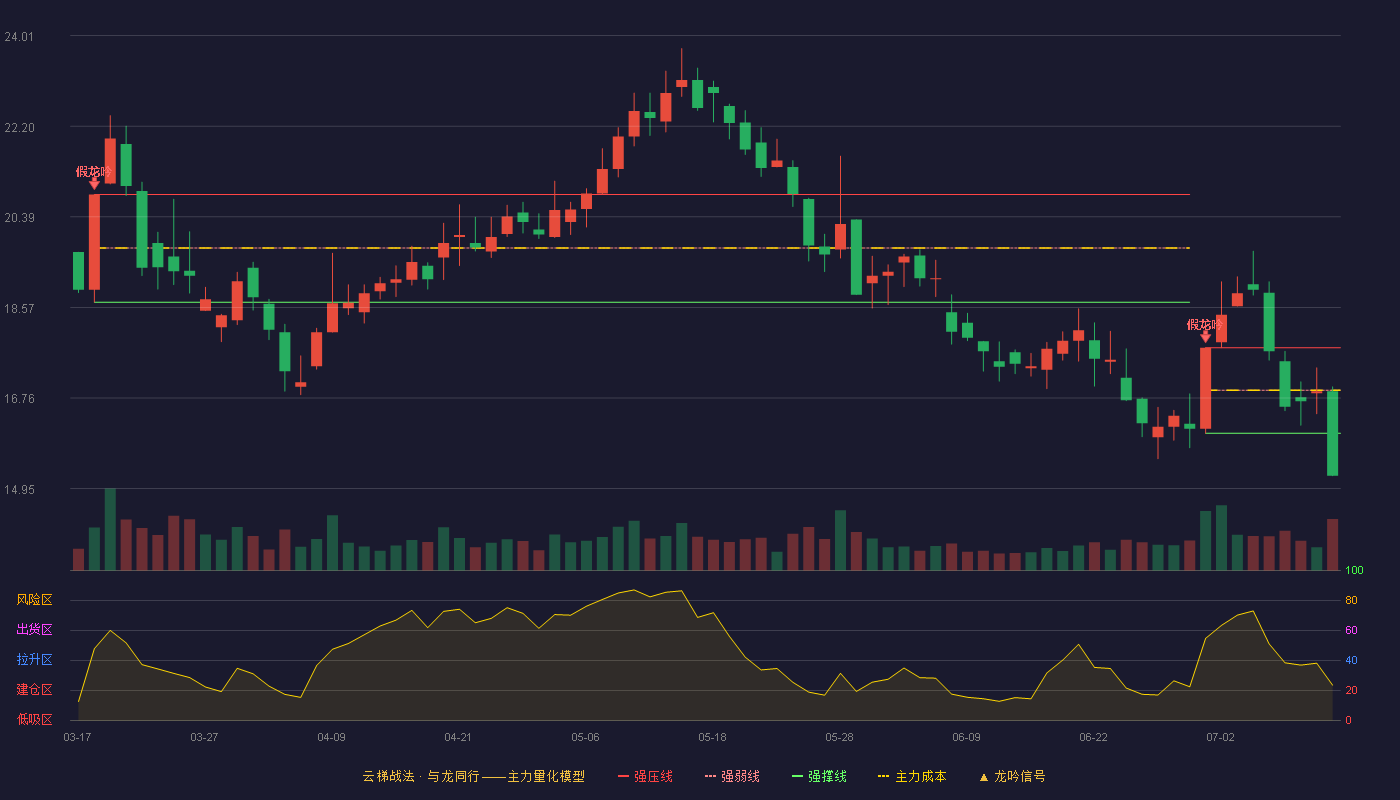Click the 03-27 date label
The width and height of the screenshot is (1400, 800).
204,737
